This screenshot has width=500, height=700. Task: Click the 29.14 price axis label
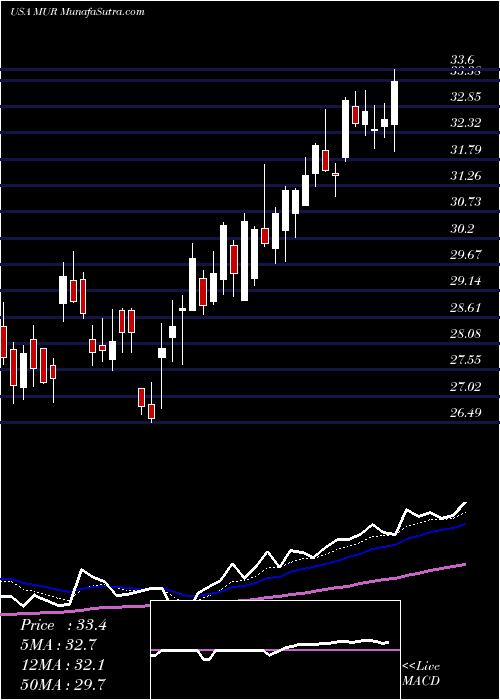pyautogui.click(x=466, y=281)
